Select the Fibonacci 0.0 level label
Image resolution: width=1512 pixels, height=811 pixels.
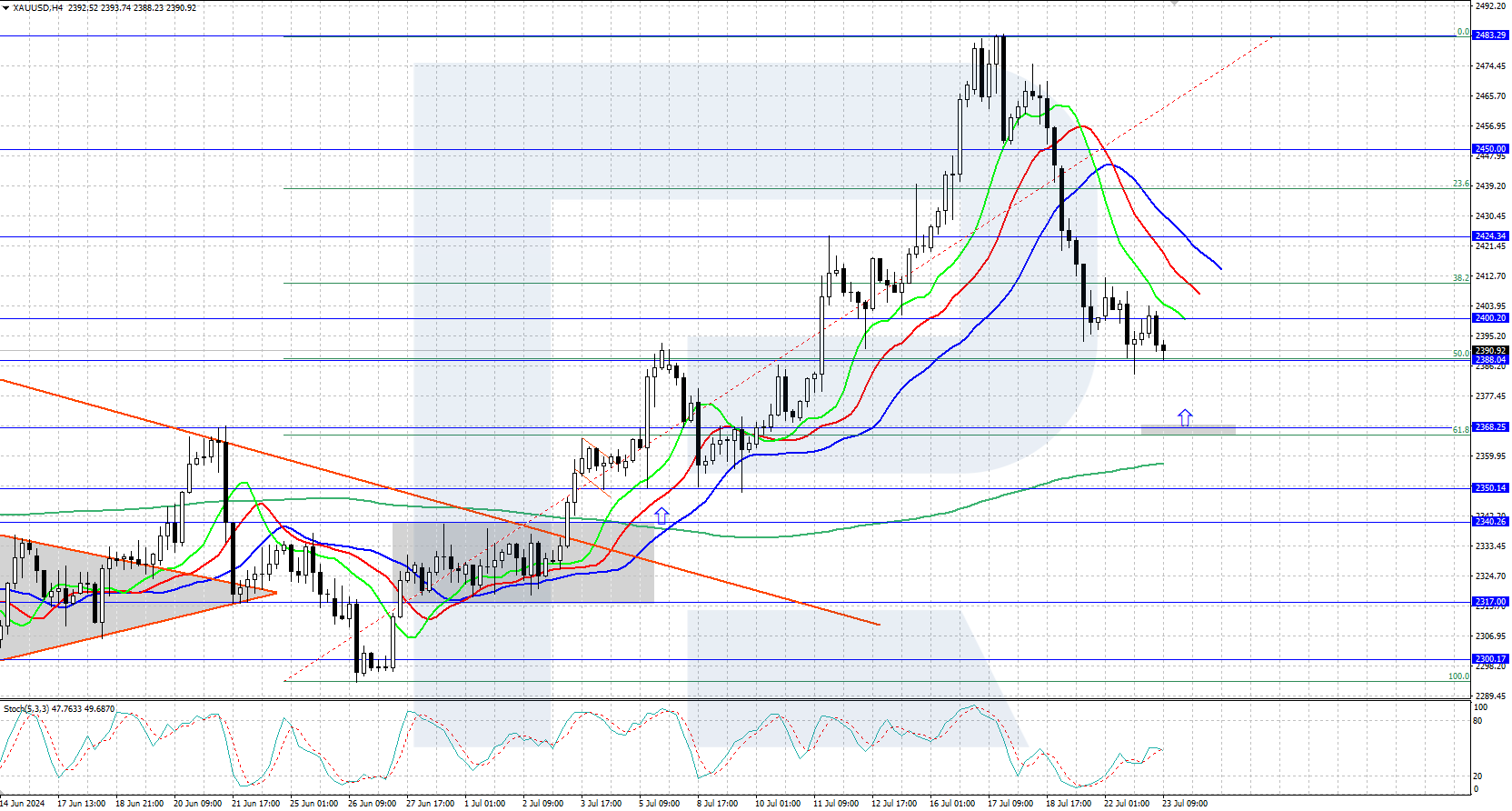pyautogui.click(x=1463, y=32)
